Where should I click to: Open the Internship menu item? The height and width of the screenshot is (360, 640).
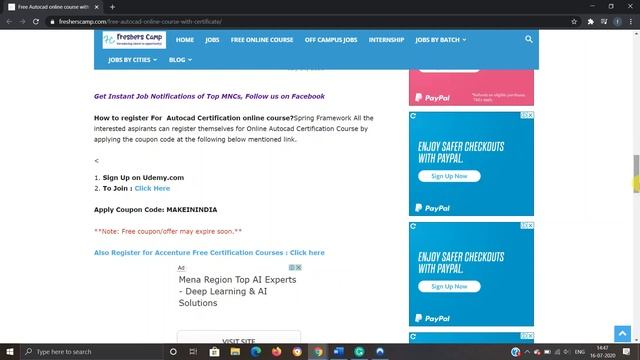387,40
